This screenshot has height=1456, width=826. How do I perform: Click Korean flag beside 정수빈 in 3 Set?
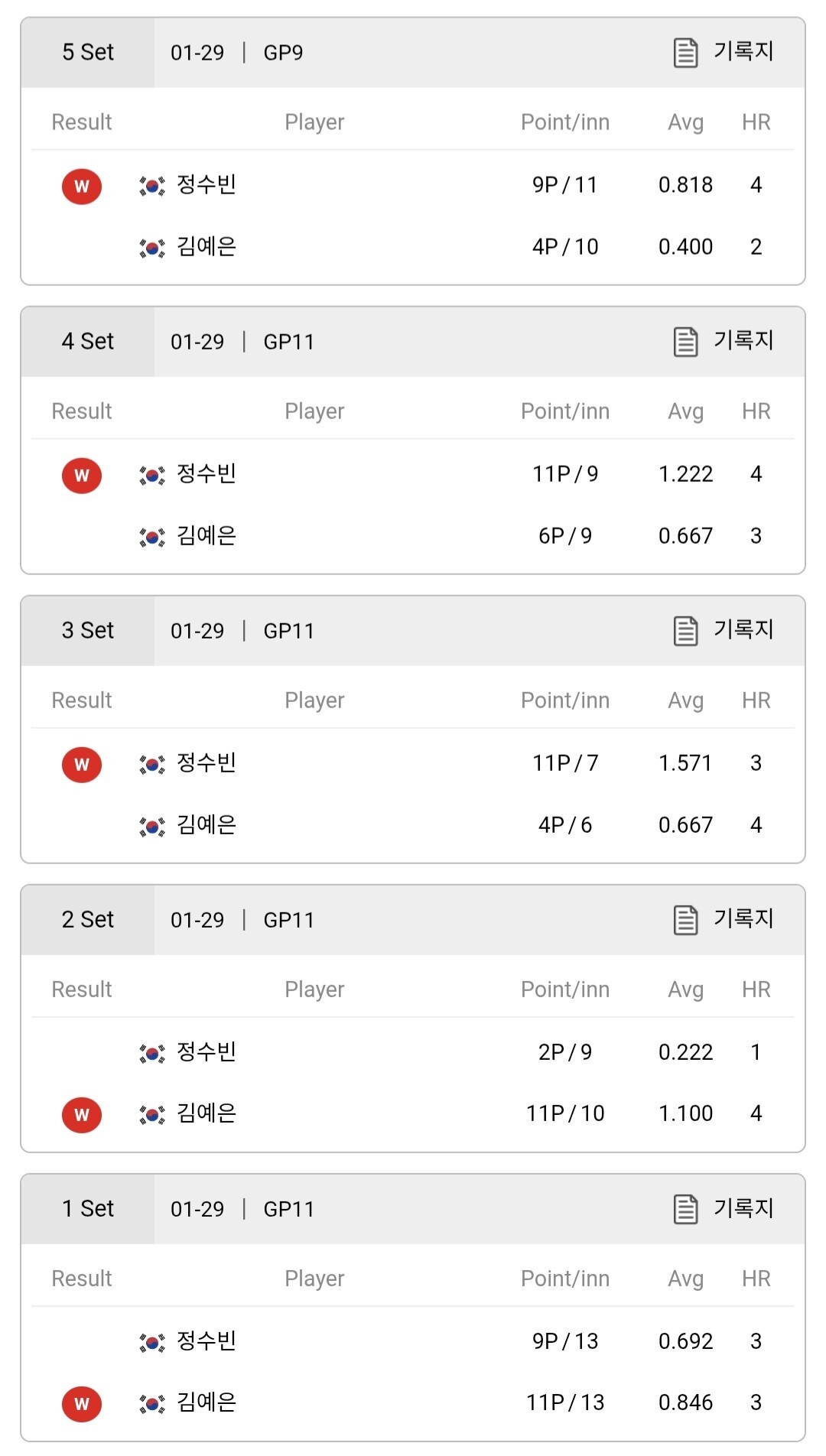point(151,764)
